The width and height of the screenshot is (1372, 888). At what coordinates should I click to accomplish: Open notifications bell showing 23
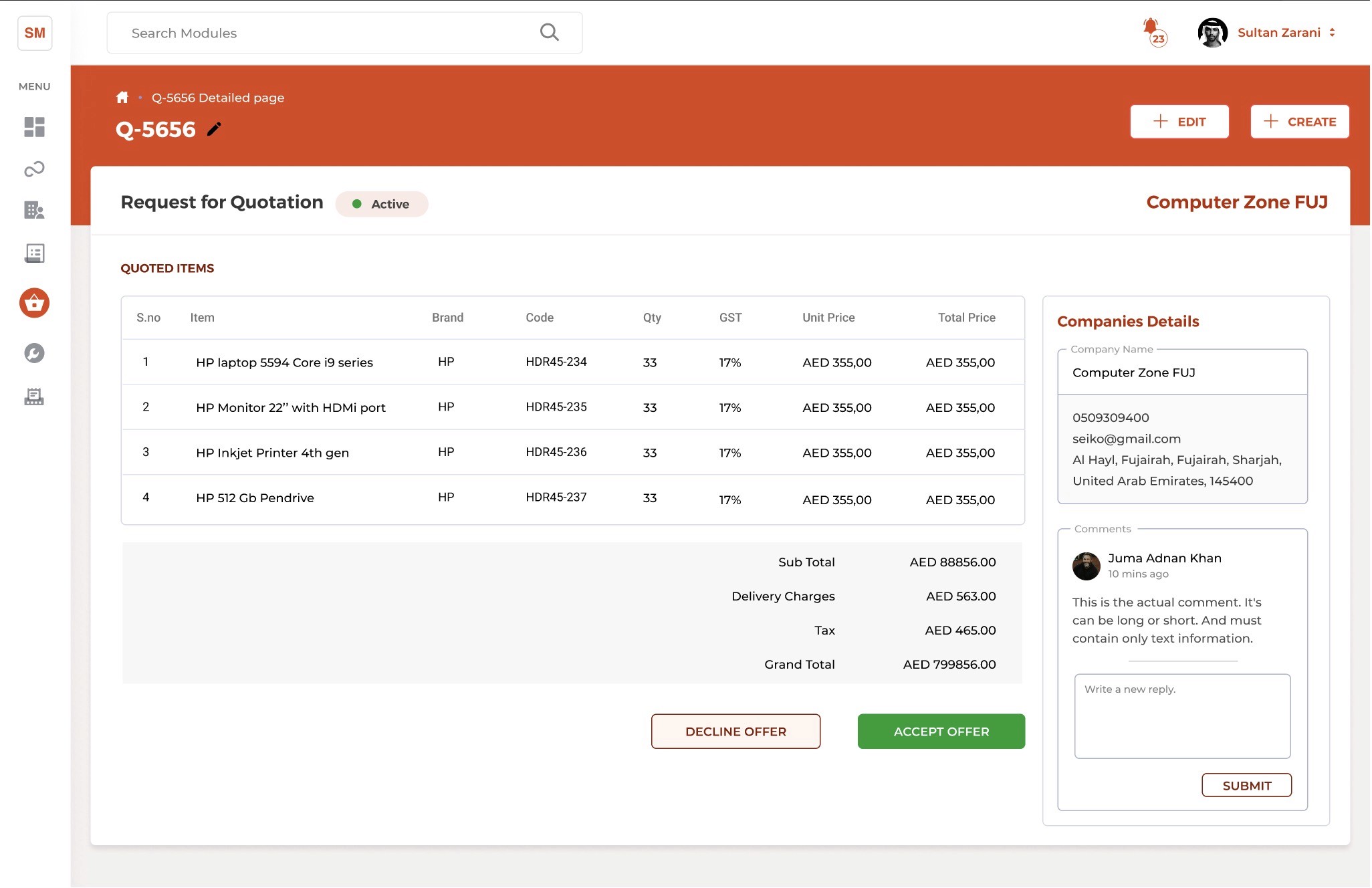point(1153,31)
